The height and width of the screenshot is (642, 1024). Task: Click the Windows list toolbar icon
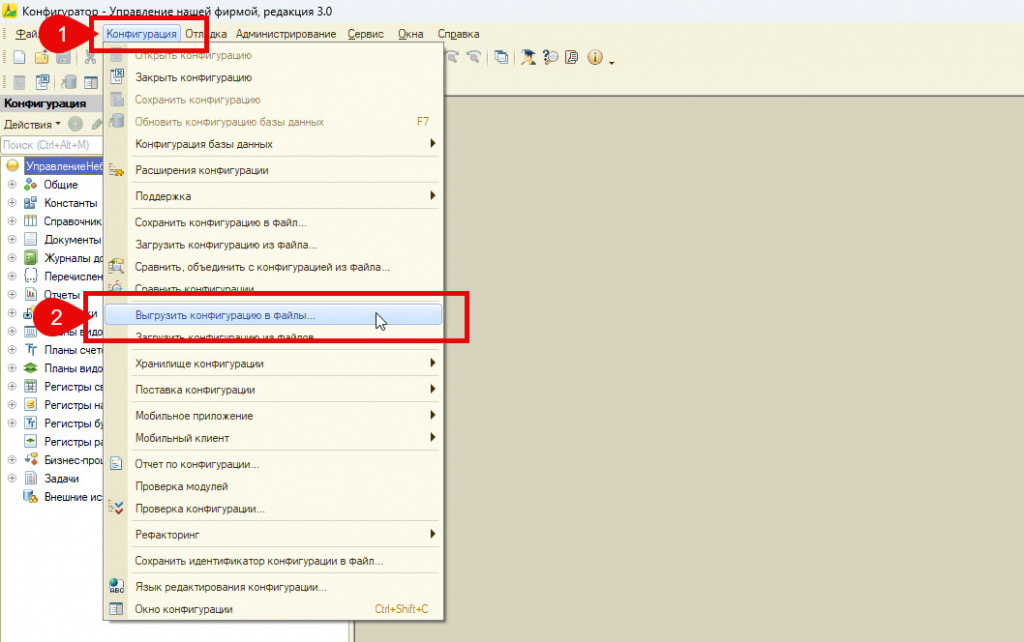[501, 57]
